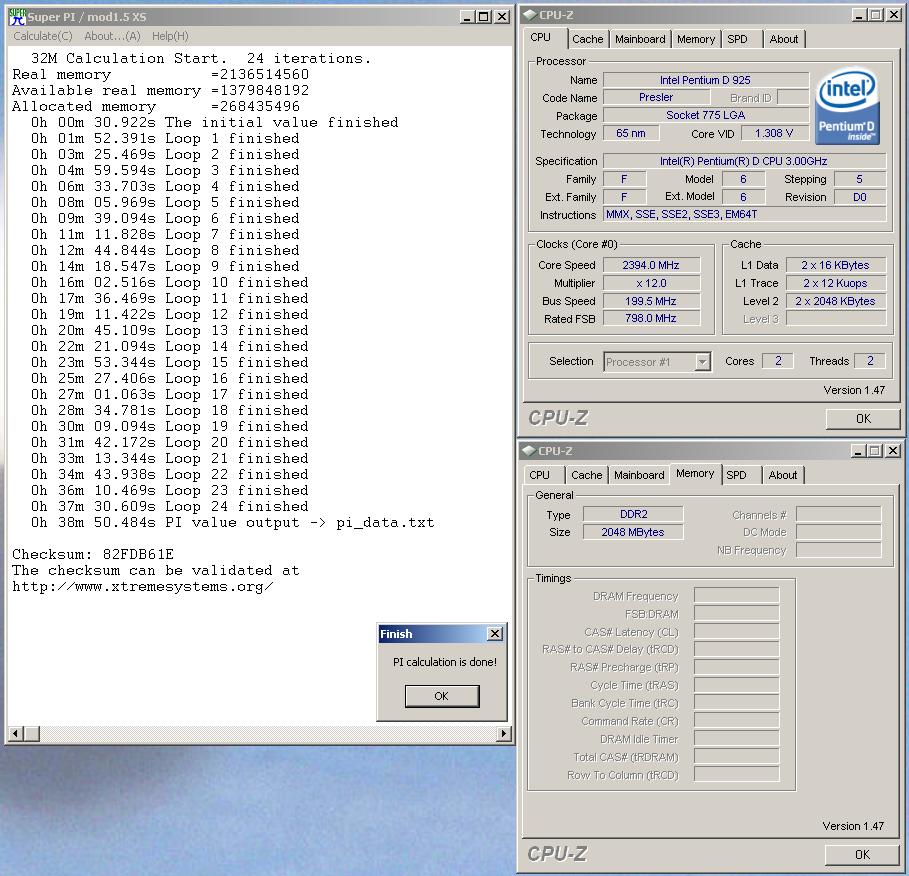Click memory Type value DDR2
Viewport: 909px width, 876px height.
coord(633,514)
